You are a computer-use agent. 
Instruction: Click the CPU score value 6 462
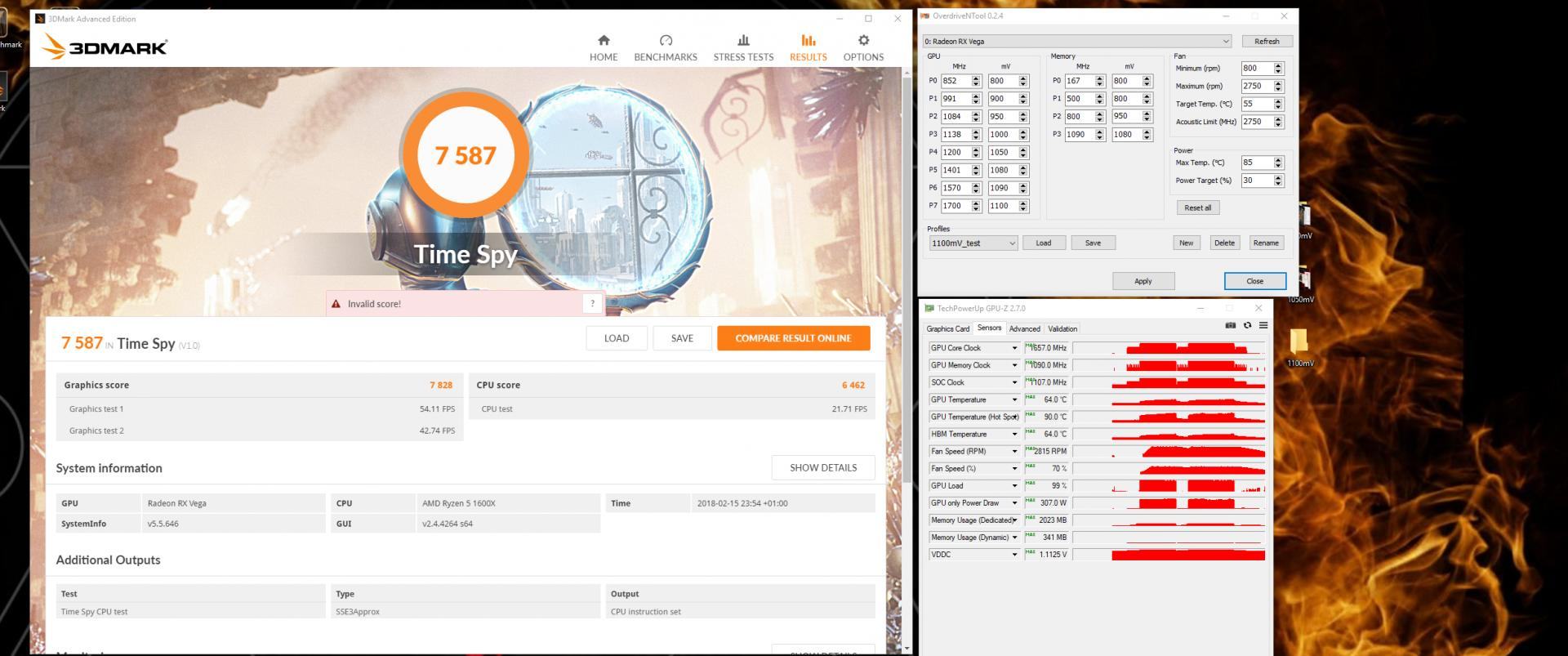click(853, 385)
